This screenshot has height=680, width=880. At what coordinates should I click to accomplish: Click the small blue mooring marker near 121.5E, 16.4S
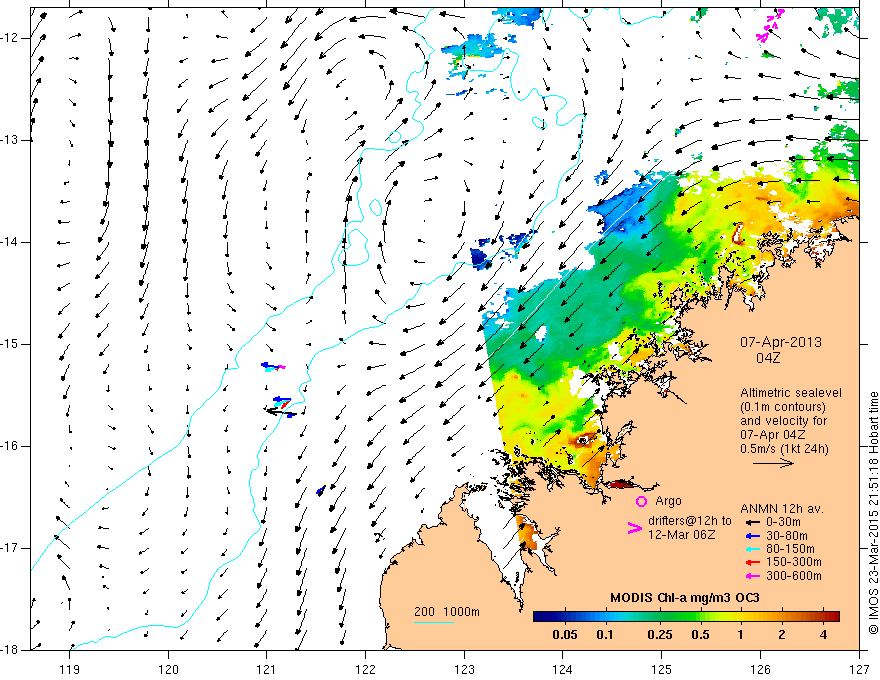[x=320, y=491]
